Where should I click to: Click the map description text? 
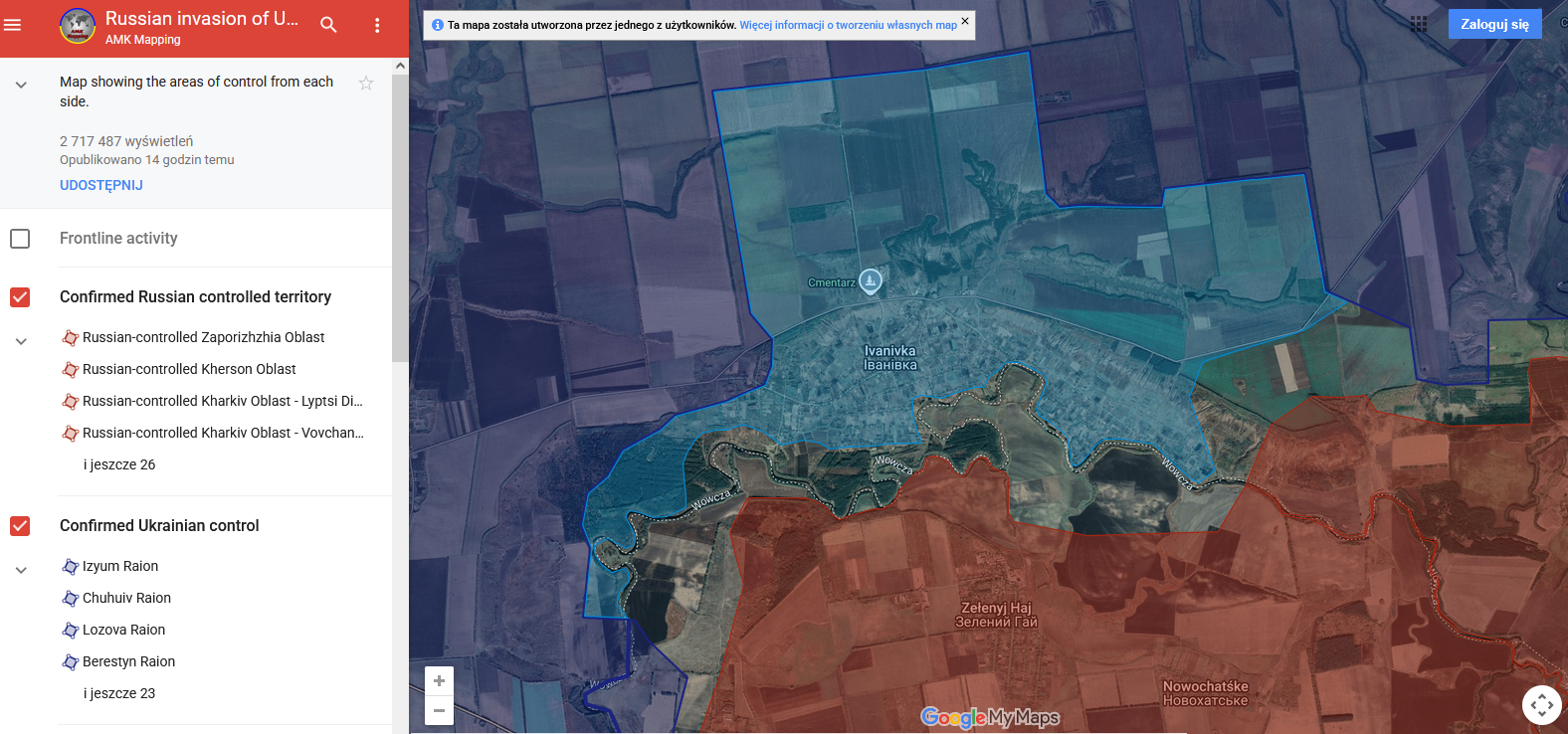pyautogui.click(x=197, y=92)
